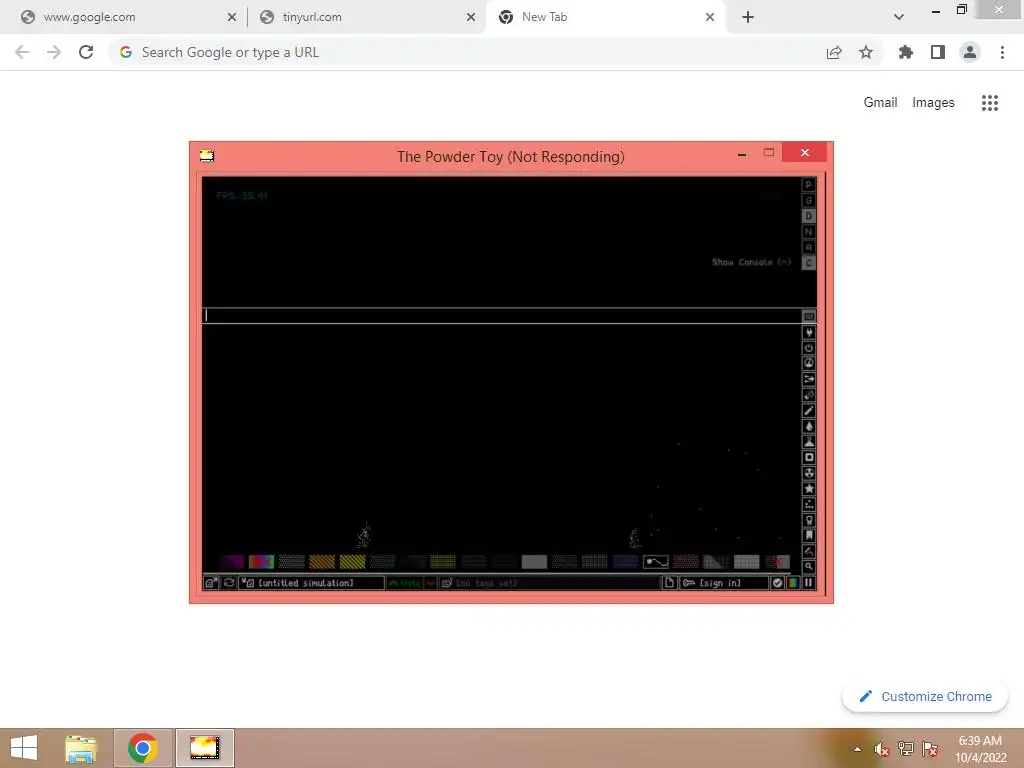Click the new blank simulation page icon
This screenshot has width=1024, height=768.
[x=669, y=583]
